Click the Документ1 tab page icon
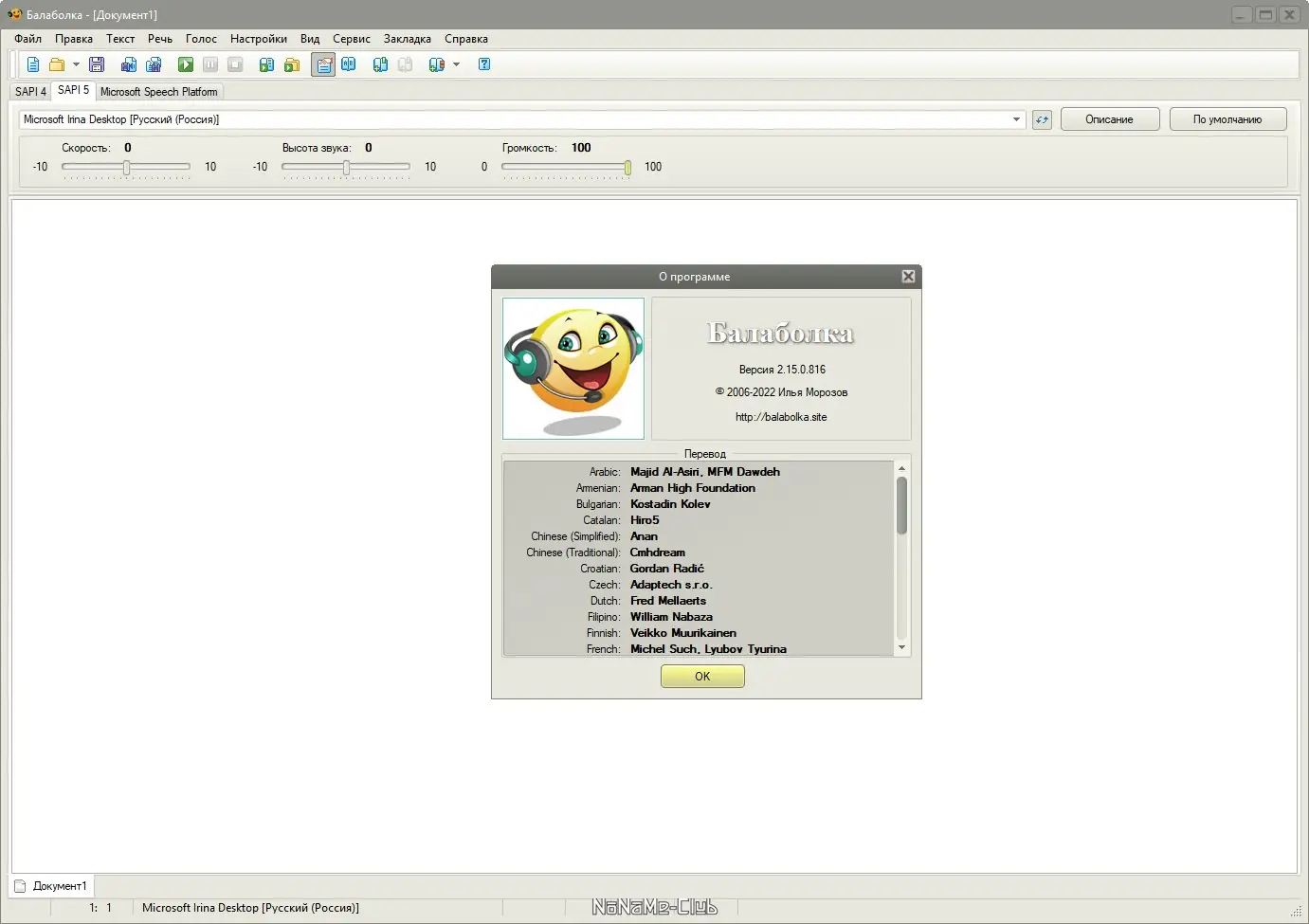The height and width of the screenshot is (924, 1309). (x=20, y=886)
